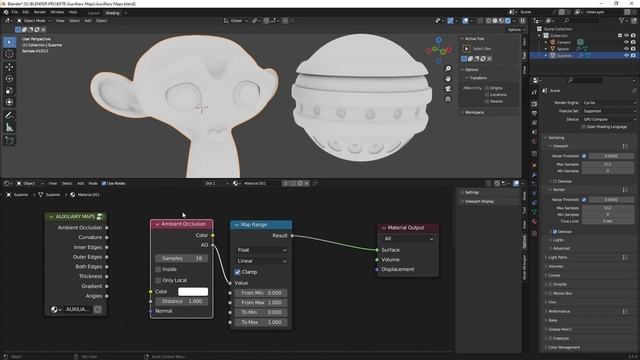This screenshot has height=360, width=640.
Task: Open the Render properties tab icon
Action: coord(534,104)
